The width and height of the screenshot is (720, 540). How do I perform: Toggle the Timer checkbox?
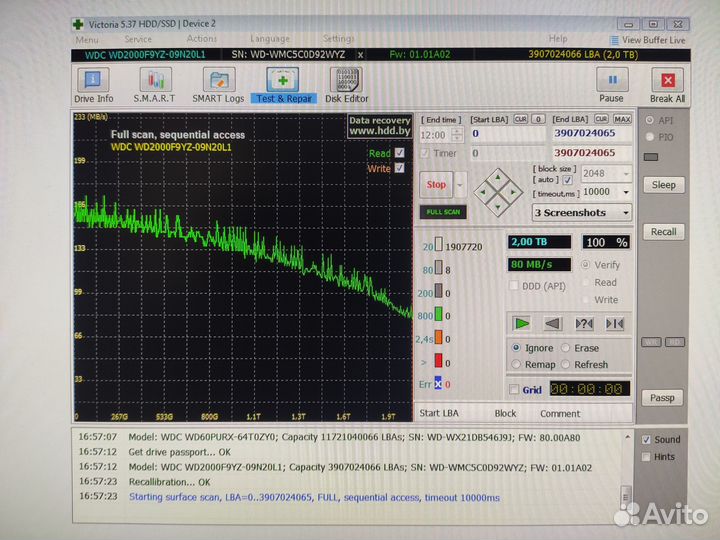tap(425, 153)
